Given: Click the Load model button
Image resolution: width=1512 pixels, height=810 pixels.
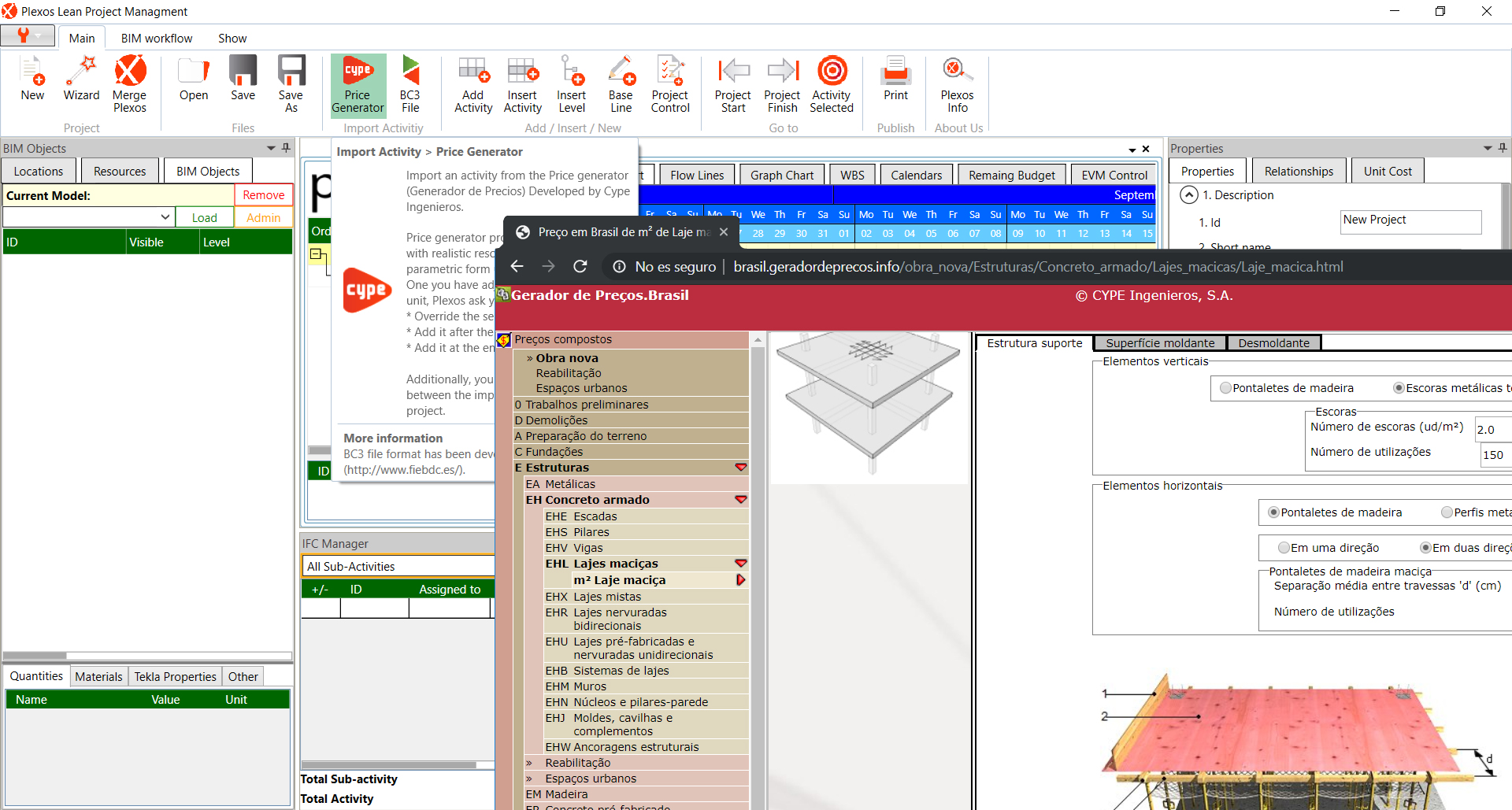Looking at the screenshot, I should (x=205, y=217).
